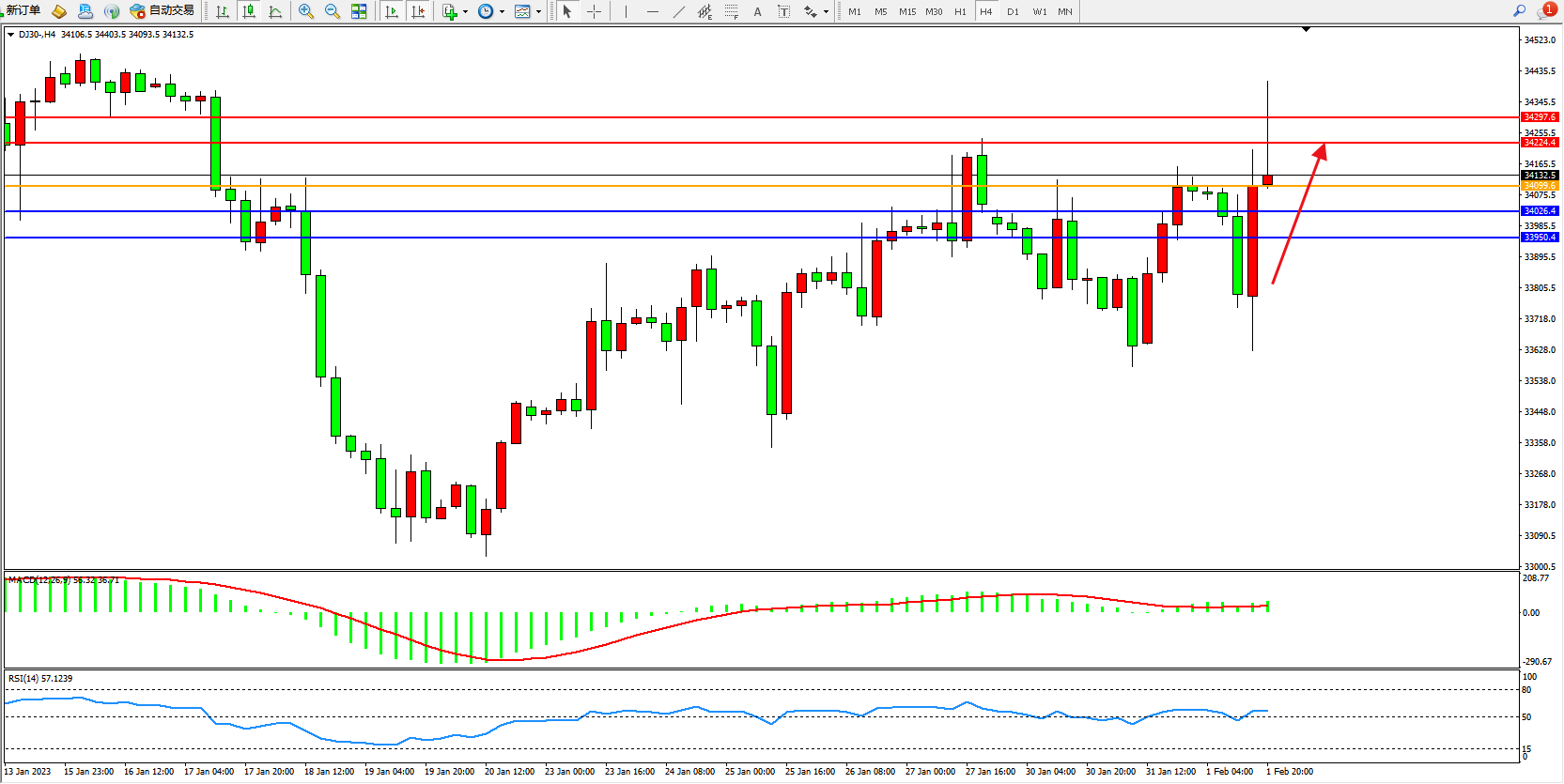Image resolution: width=1564 pixels, height=784 pixels.
Task: Select the trendline drawing tool
Action: pos(679,11)
